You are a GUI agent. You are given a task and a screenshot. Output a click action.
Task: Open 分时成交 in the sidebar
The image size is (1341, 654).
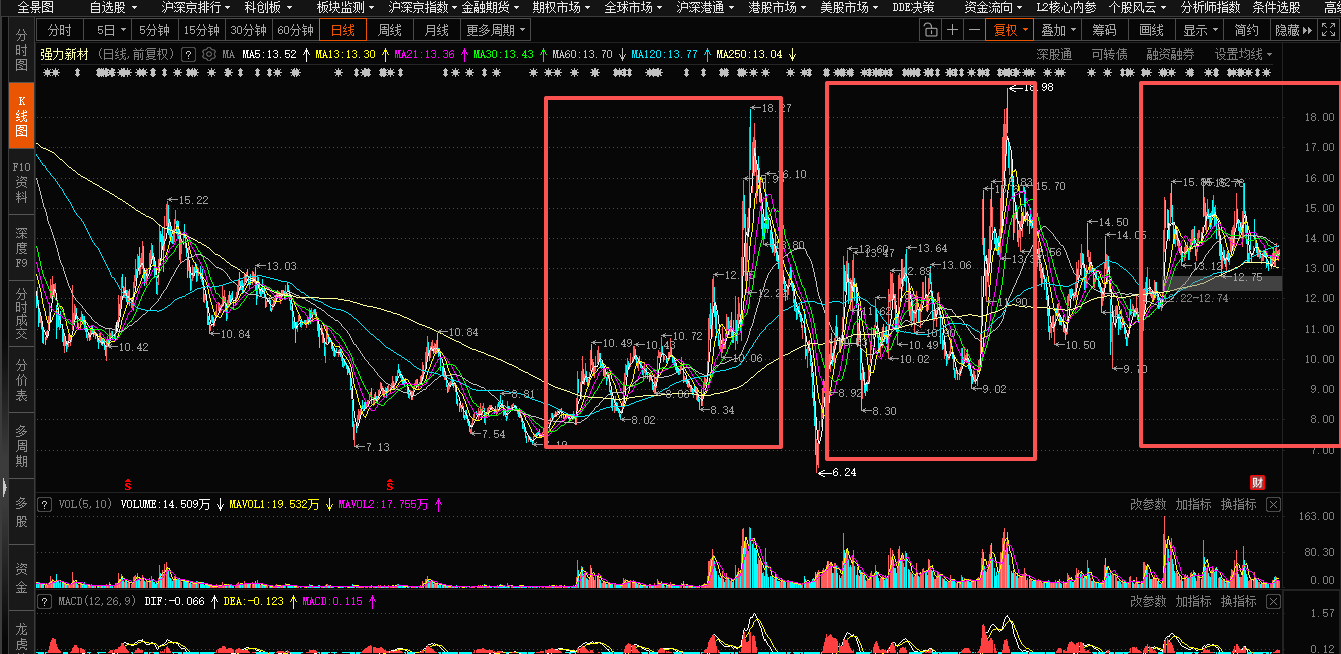21,314
